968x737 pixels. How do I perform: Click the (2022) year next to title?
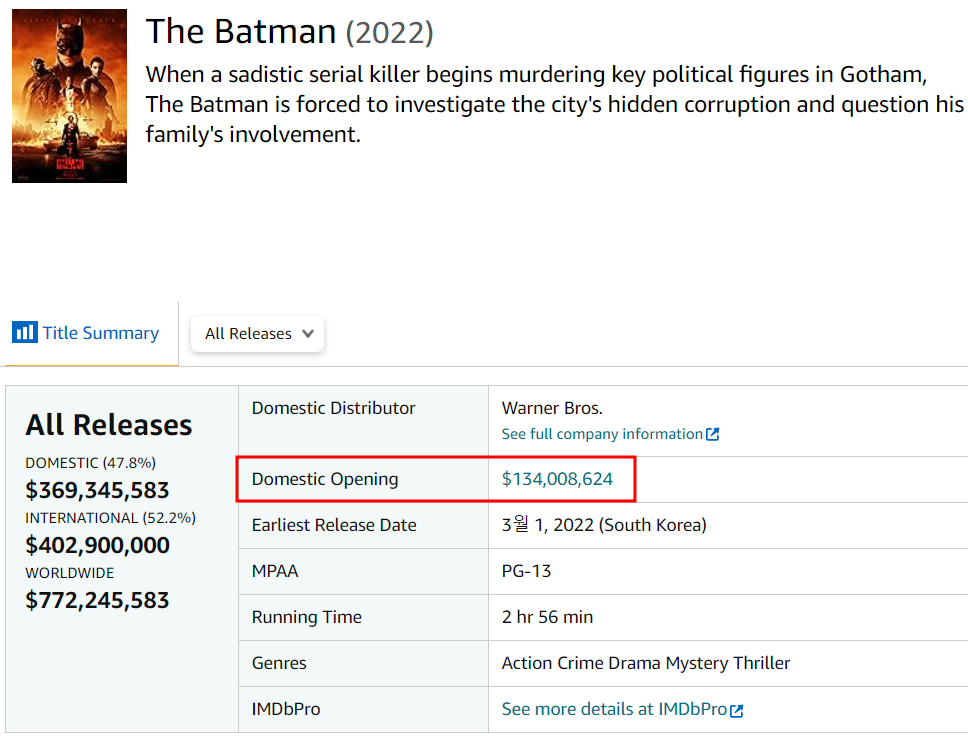click(x=389, y=33)
